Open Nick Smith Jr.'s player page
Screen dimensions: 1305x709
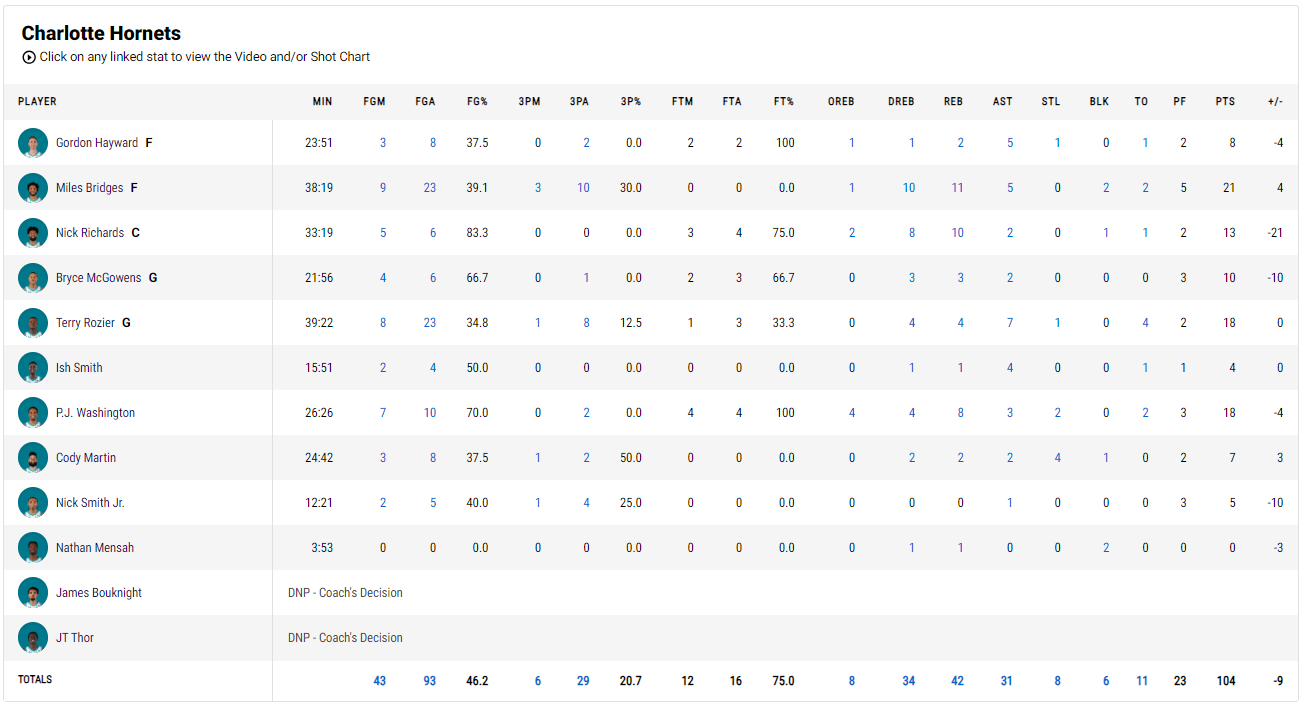pos(90,503)
